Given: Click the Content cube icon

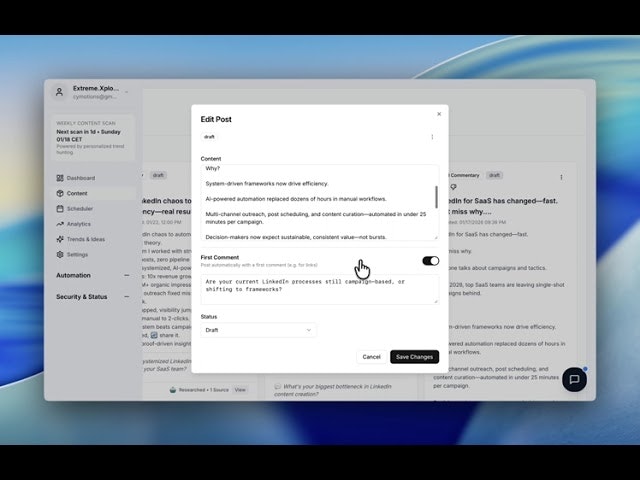Looking at the screenshot, I should (60, 193).
